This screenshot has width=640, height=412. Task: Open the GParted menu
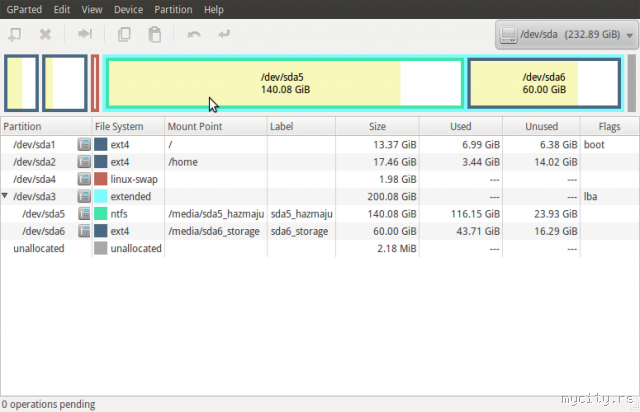pyautogui.click(x=24, y=9)
